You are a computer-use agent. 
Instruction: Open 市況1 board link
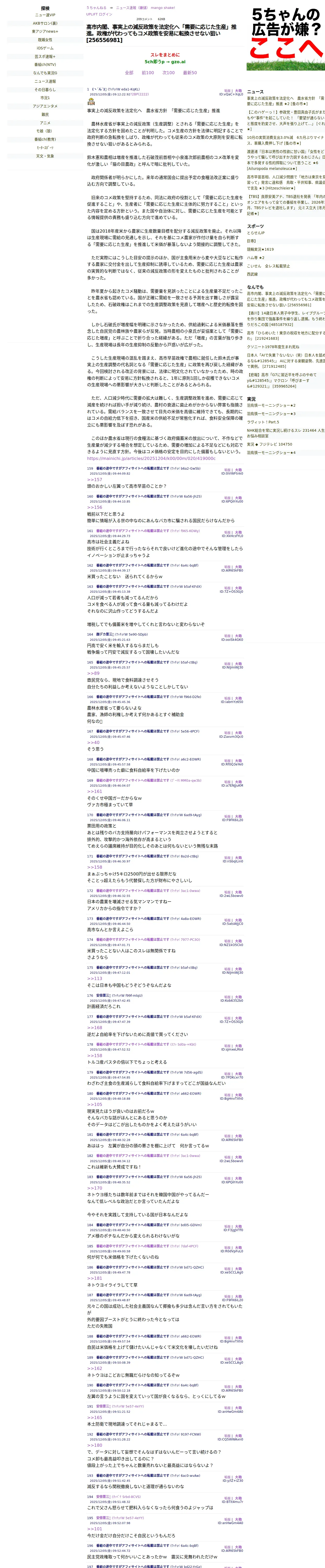point(45,97)
